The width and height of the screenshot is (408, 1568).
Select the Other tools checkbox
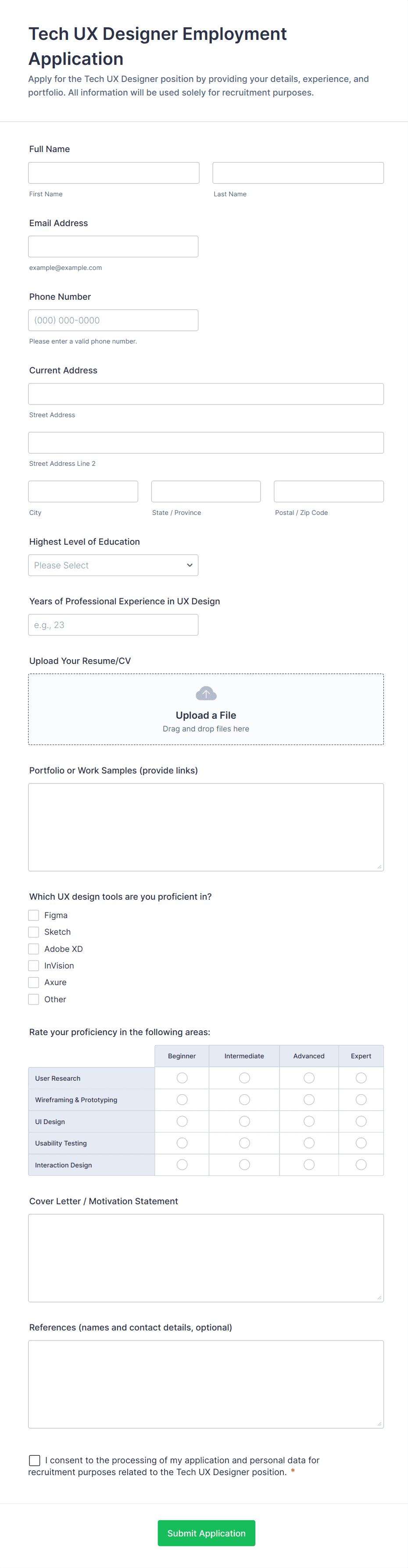pyautogui.click(x=33, y=999)
